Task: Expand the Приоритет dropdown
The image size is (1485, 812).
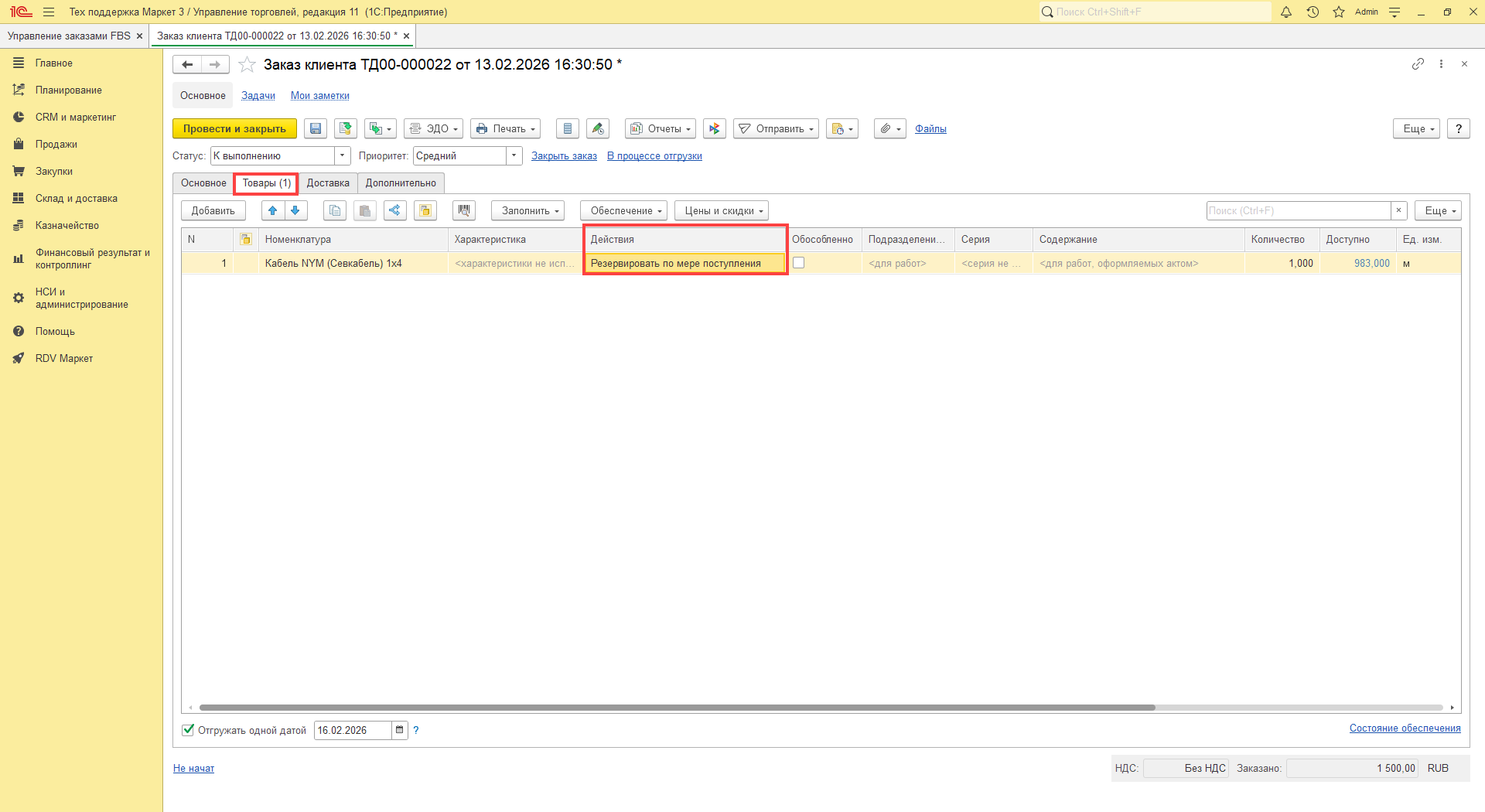Action: point(514,156)
